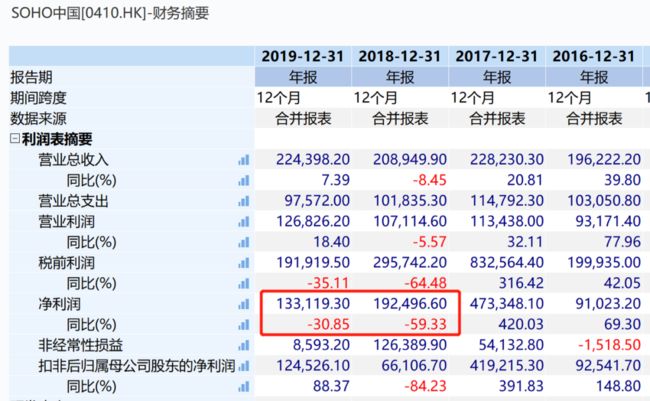The image size is (650, 401).
Task: Click the 年报 cell under 2019-12-31
Action: pyautogui.click(x=303, y=77)
